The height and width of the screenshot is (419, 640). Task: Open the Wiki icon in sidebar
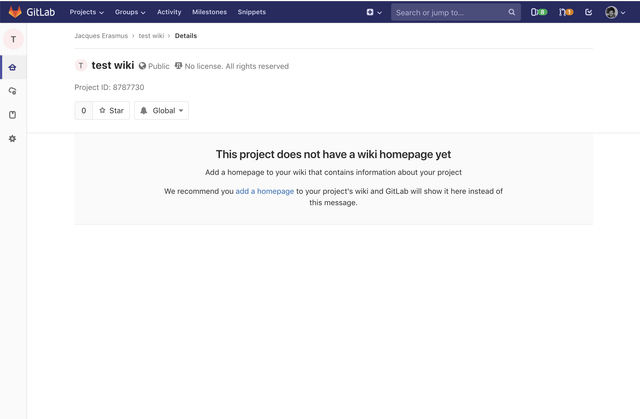[x=13, y=115]
